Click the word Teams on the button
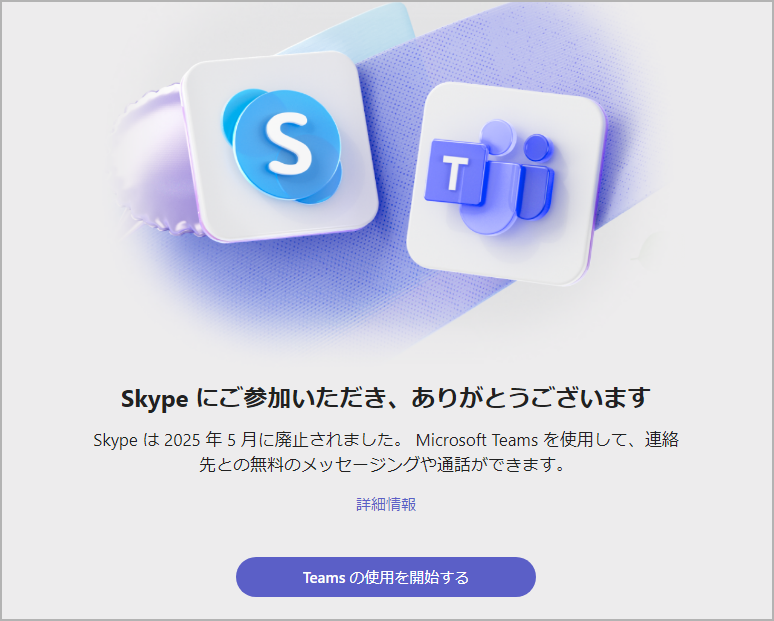774x621 pixels. tap(324, 578)
